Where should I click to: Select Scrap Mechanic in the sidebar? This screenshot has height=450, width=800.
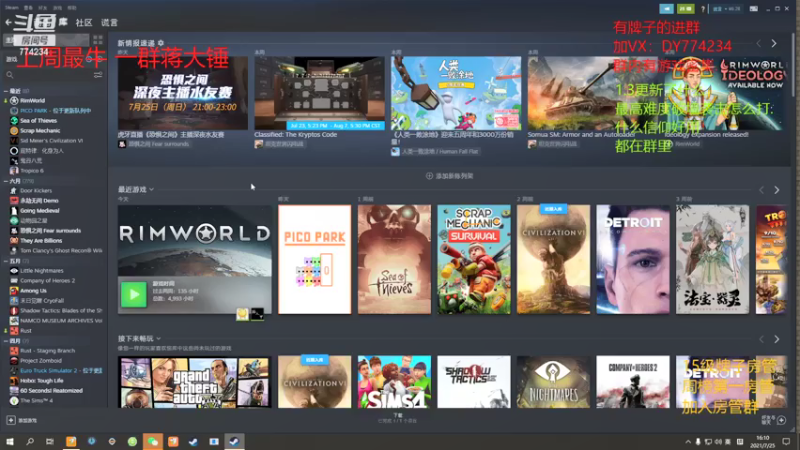pyautogui.click(x=40, y=131)
